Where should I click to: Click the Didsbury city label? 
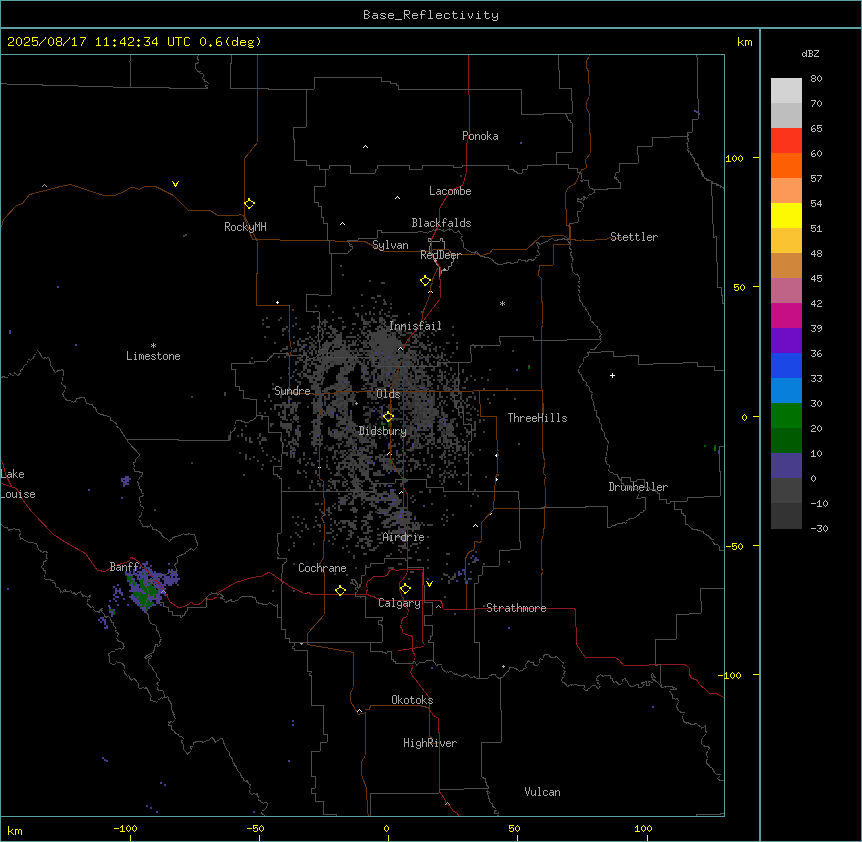[383, 431]
